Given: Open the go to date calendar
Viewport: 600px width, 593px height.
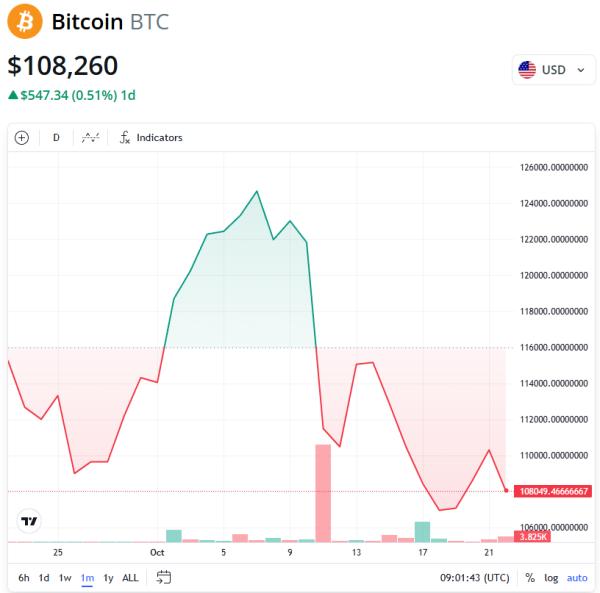Looking at the screenshot, I should (164, 577).
